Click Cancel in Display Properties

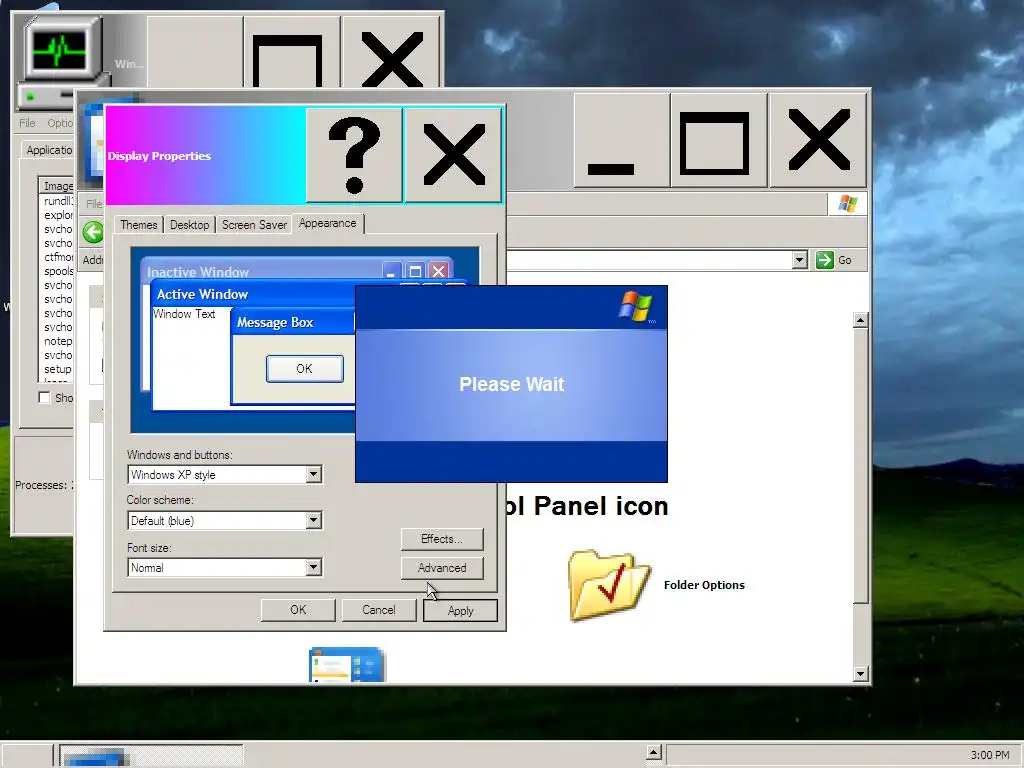(x=379, y=610)
